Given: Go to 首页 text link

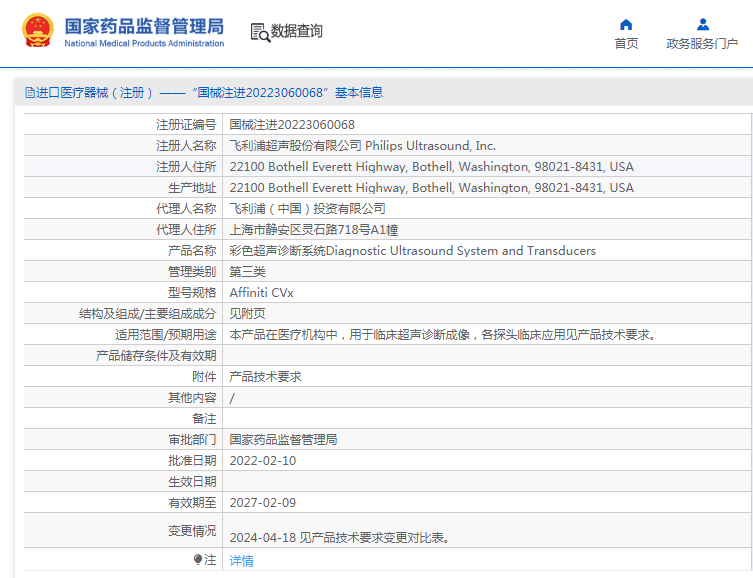Looking at the screenshot, I should (626, 44).
